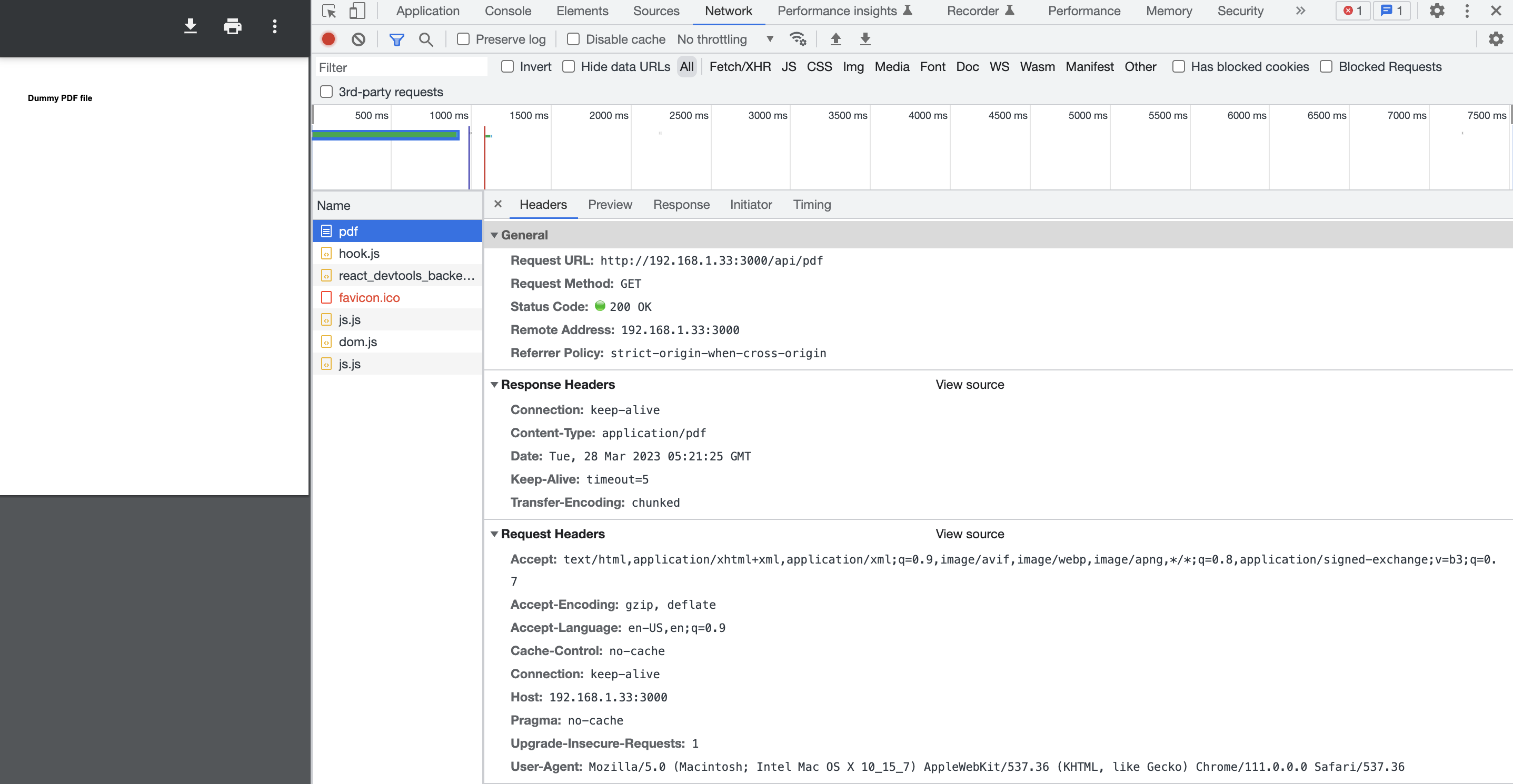Viewport: 1513px width, 784px height.
Task: Open the No throttling dropdown
Action: (x=725, y=39)
